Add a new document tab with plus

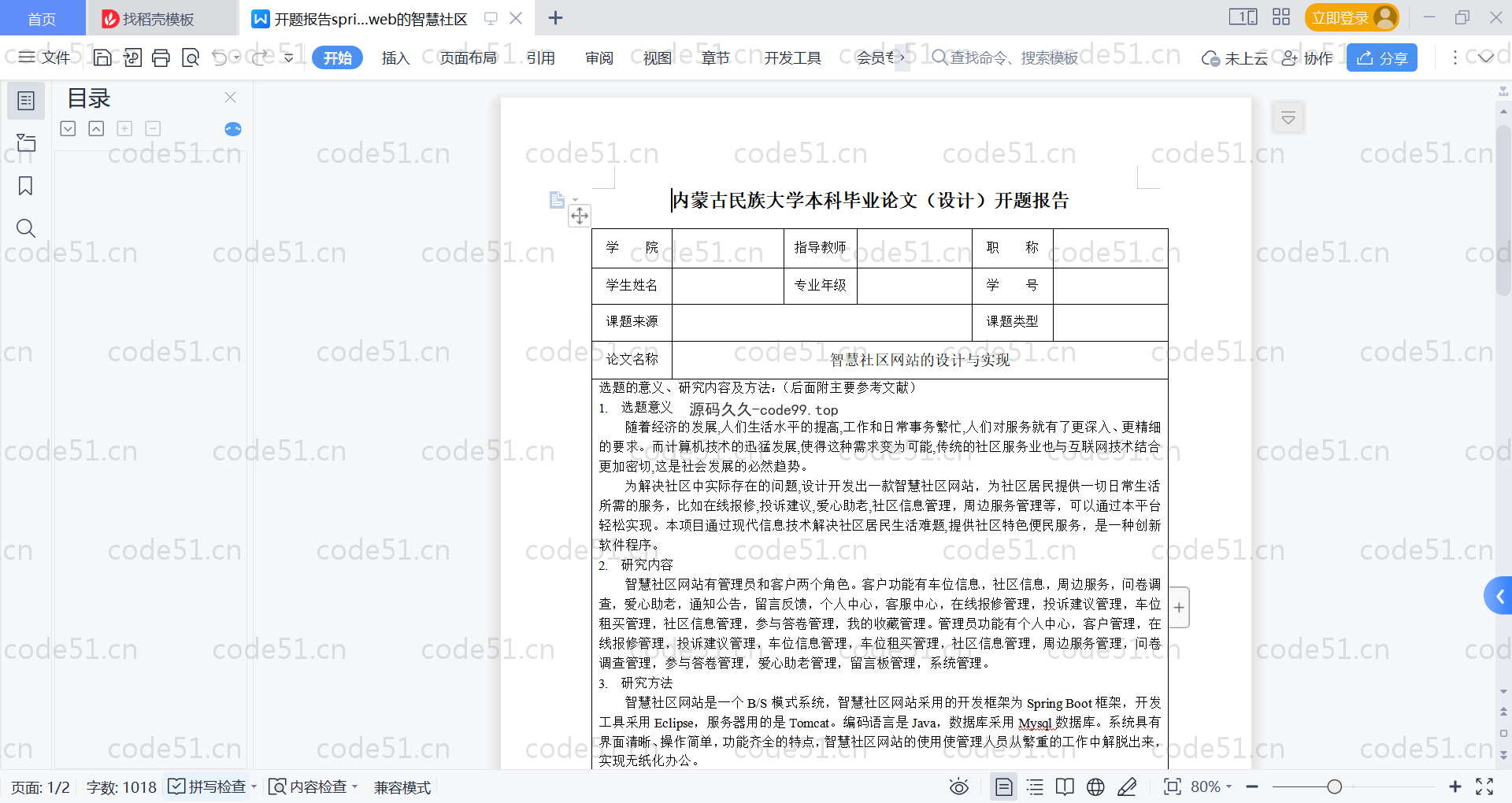[555, 17]
